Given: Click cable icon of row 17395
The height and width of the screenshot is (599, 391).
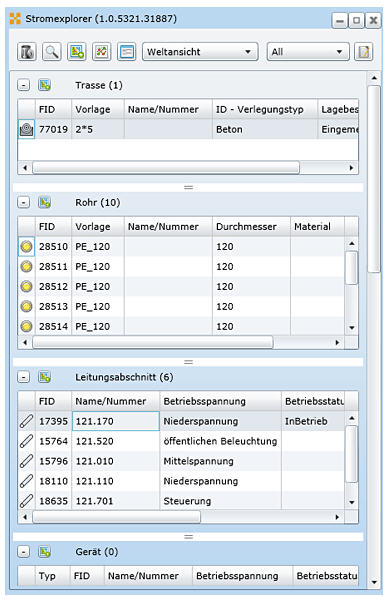Looking at the screenshot, I should (26, 421).
